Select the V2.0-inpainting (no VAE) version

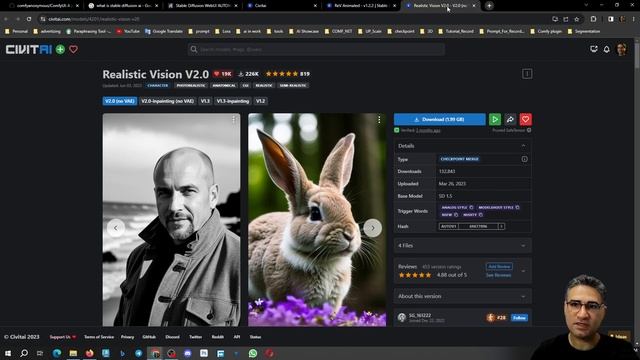point(167,101)
